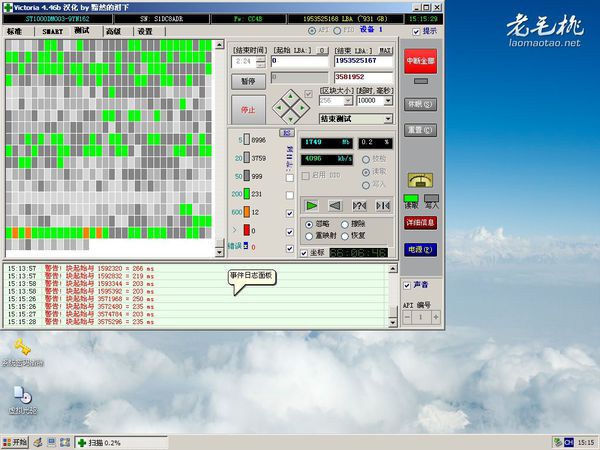Viewport: 600px width, 450px height.
Task: Click the 暂停 pause button
Action: 248,82
